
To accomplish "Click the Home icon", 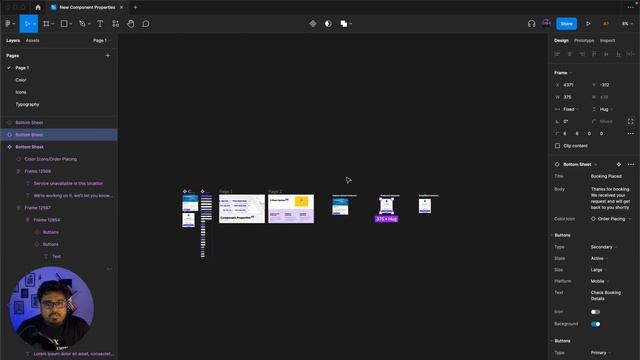I will (38, 7).
